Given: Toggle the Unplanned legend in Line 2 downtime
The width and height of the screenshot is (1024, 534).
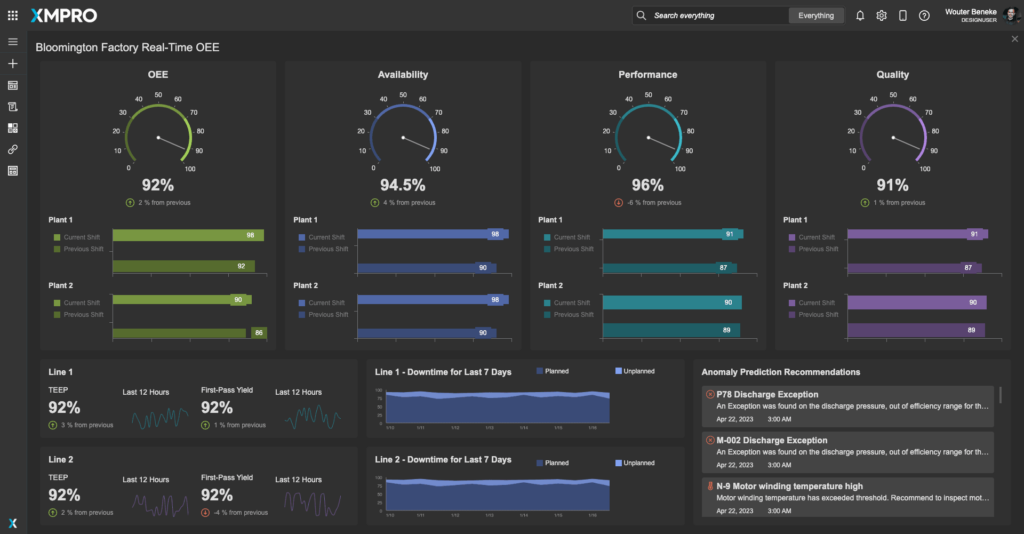Looking at the screenshot, I should click(x=633, y=462).
